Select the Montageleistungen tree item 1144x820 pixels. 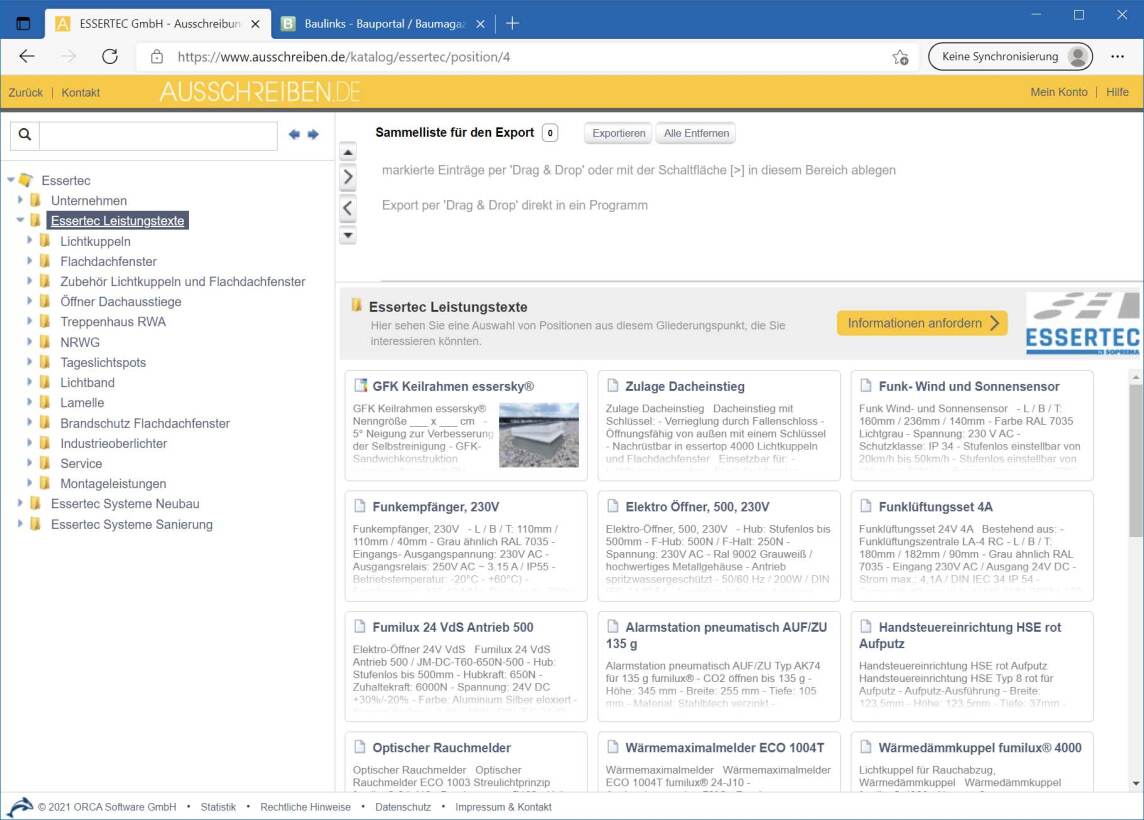(x=113, y=484)
